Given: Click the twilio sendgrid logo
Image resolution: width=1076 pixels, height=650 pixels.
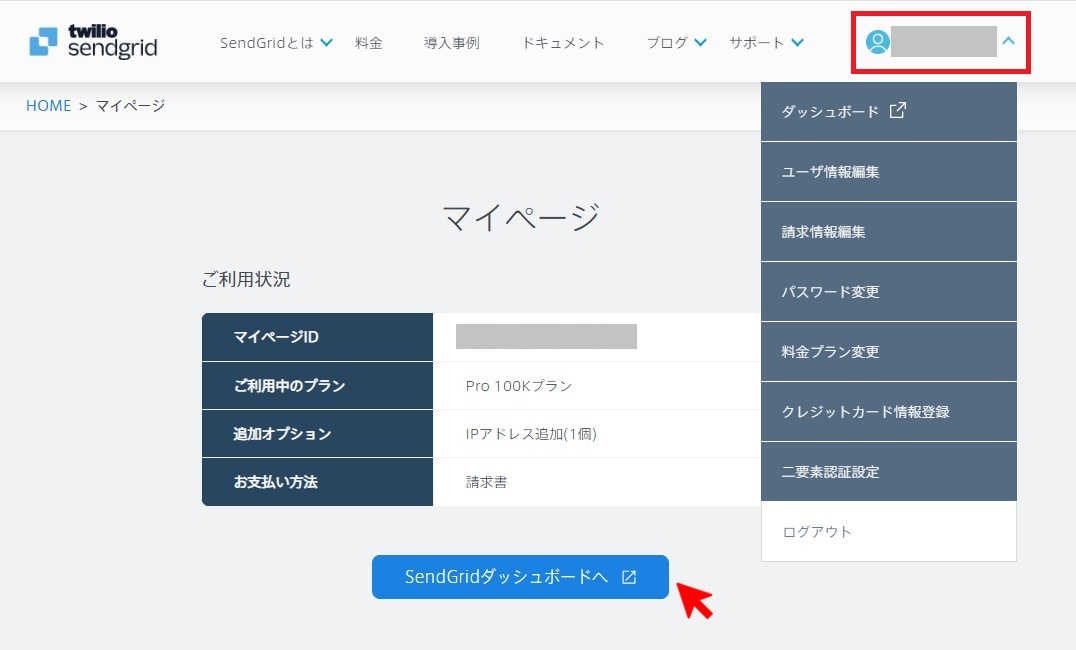Looking at the screenshot, I should click(x=92, y=41).
